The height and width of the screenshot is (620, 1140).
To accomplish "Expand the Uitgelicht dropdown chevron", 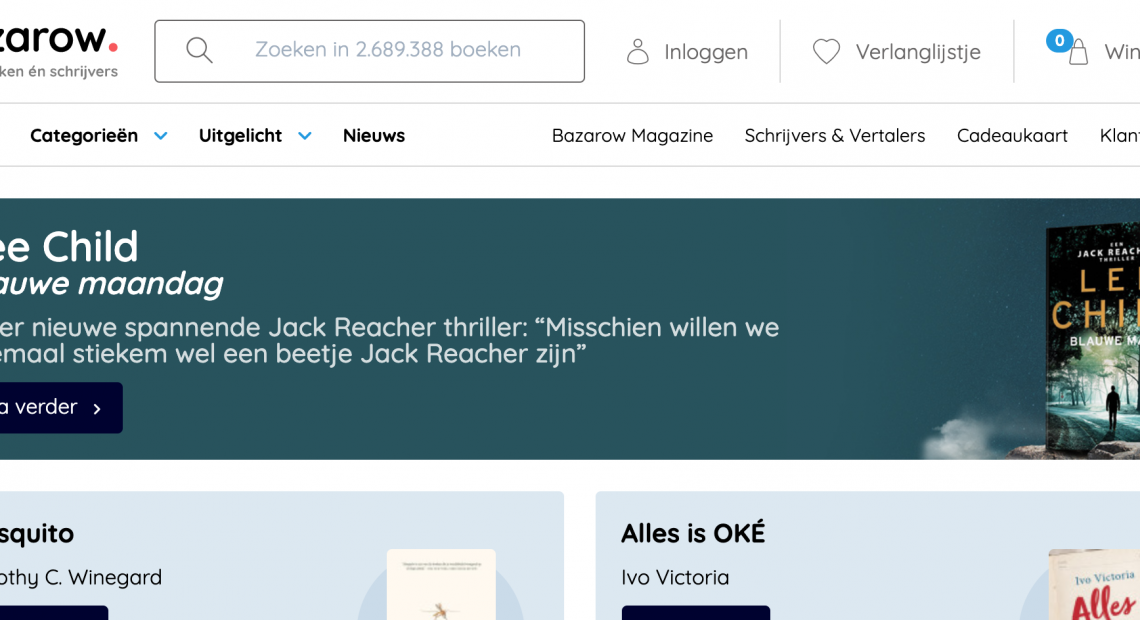I will [x=305, y=136].
